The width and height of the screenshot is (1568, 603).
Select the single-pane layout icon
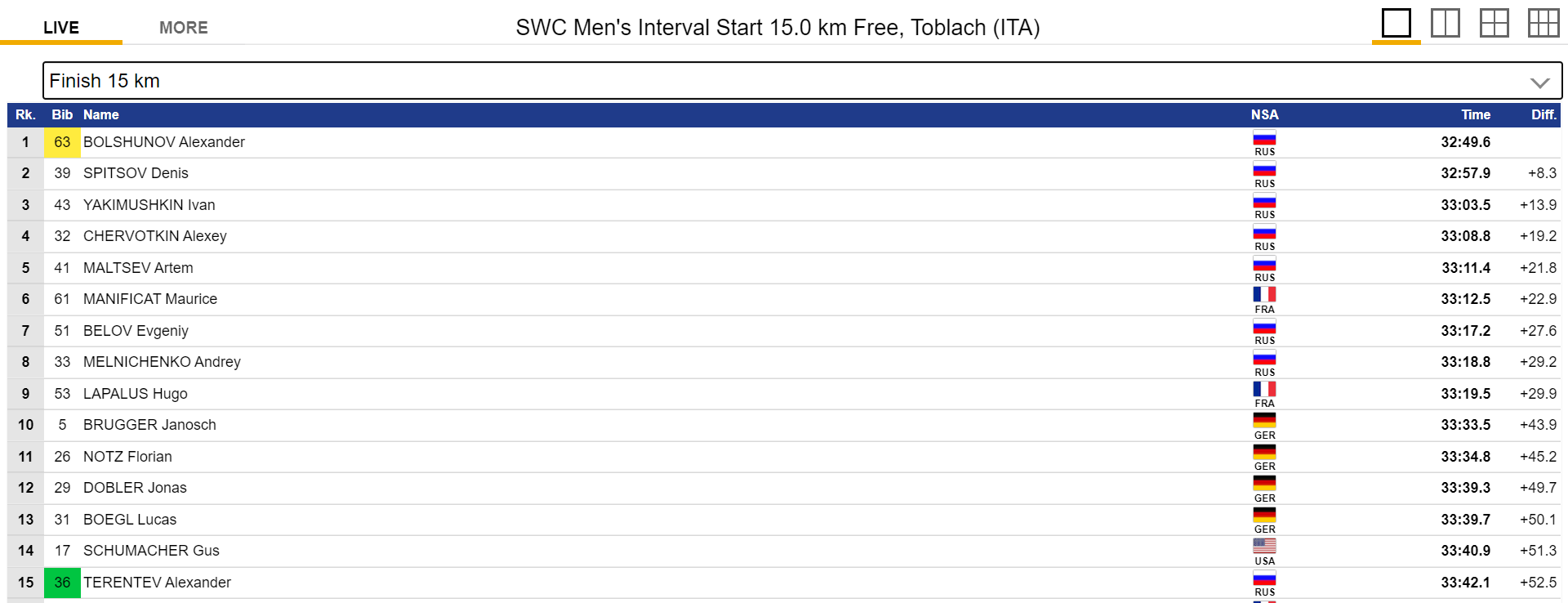click(1396, 23)
